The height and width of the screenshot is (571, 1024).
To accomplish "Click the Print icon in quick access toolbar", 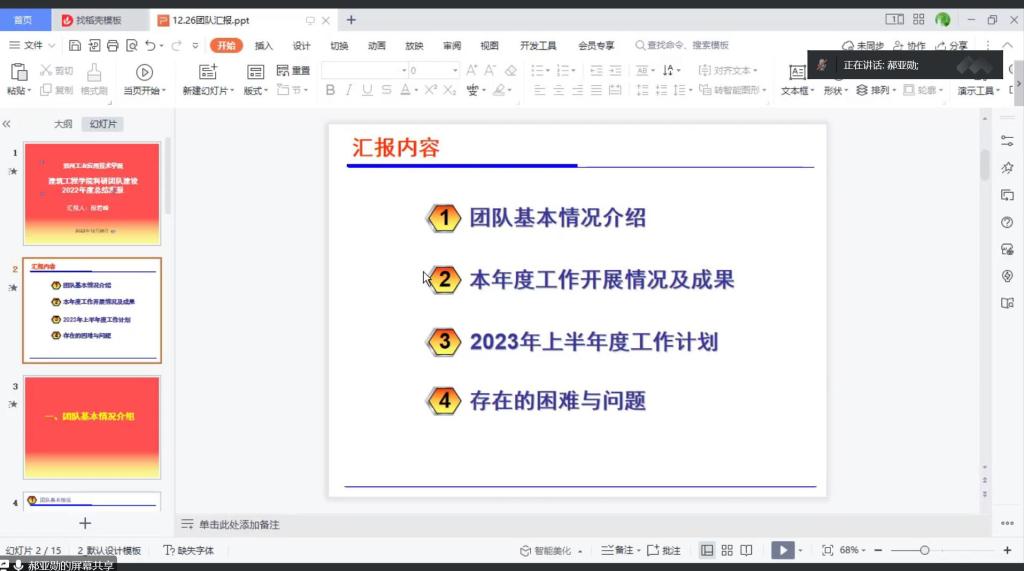I will pos(112,45).
